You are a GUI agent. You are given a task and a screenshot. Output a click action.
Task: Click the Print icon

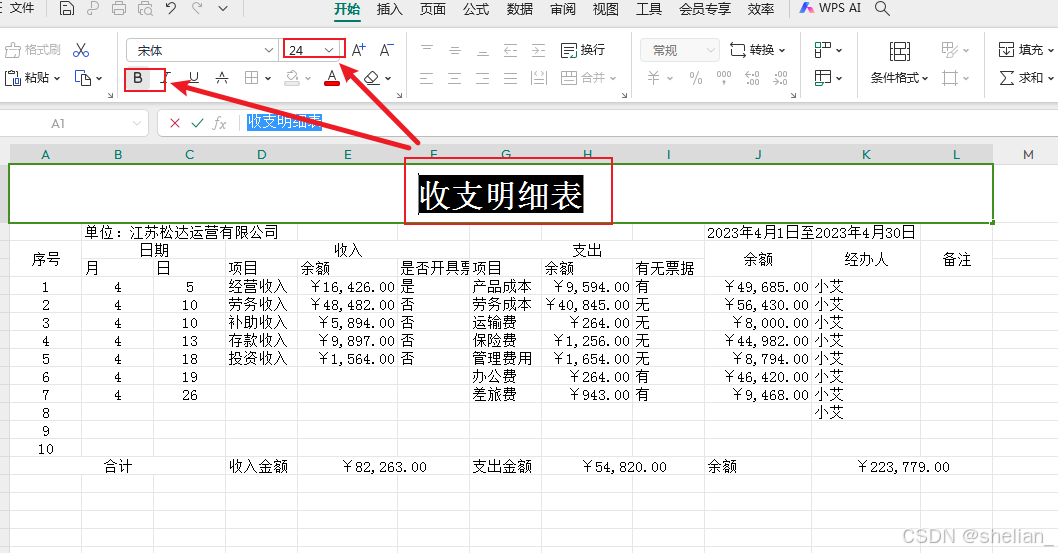point(119,9)
